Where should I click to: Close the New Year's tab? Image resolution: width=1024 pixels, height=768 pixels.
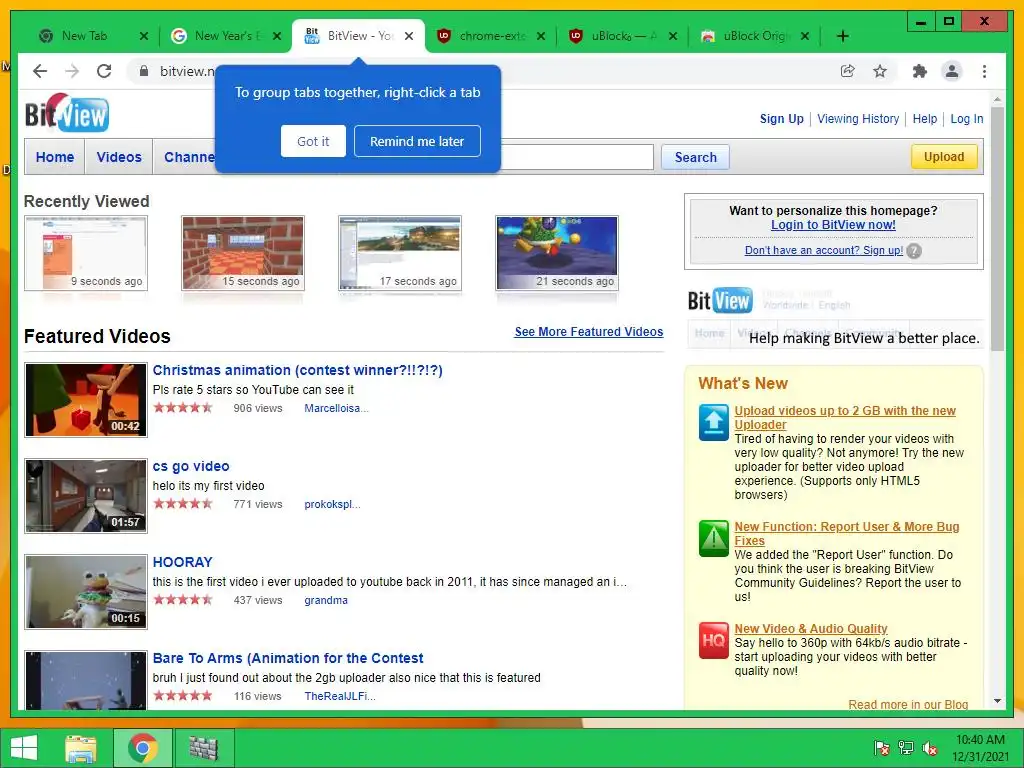[277, 36]
